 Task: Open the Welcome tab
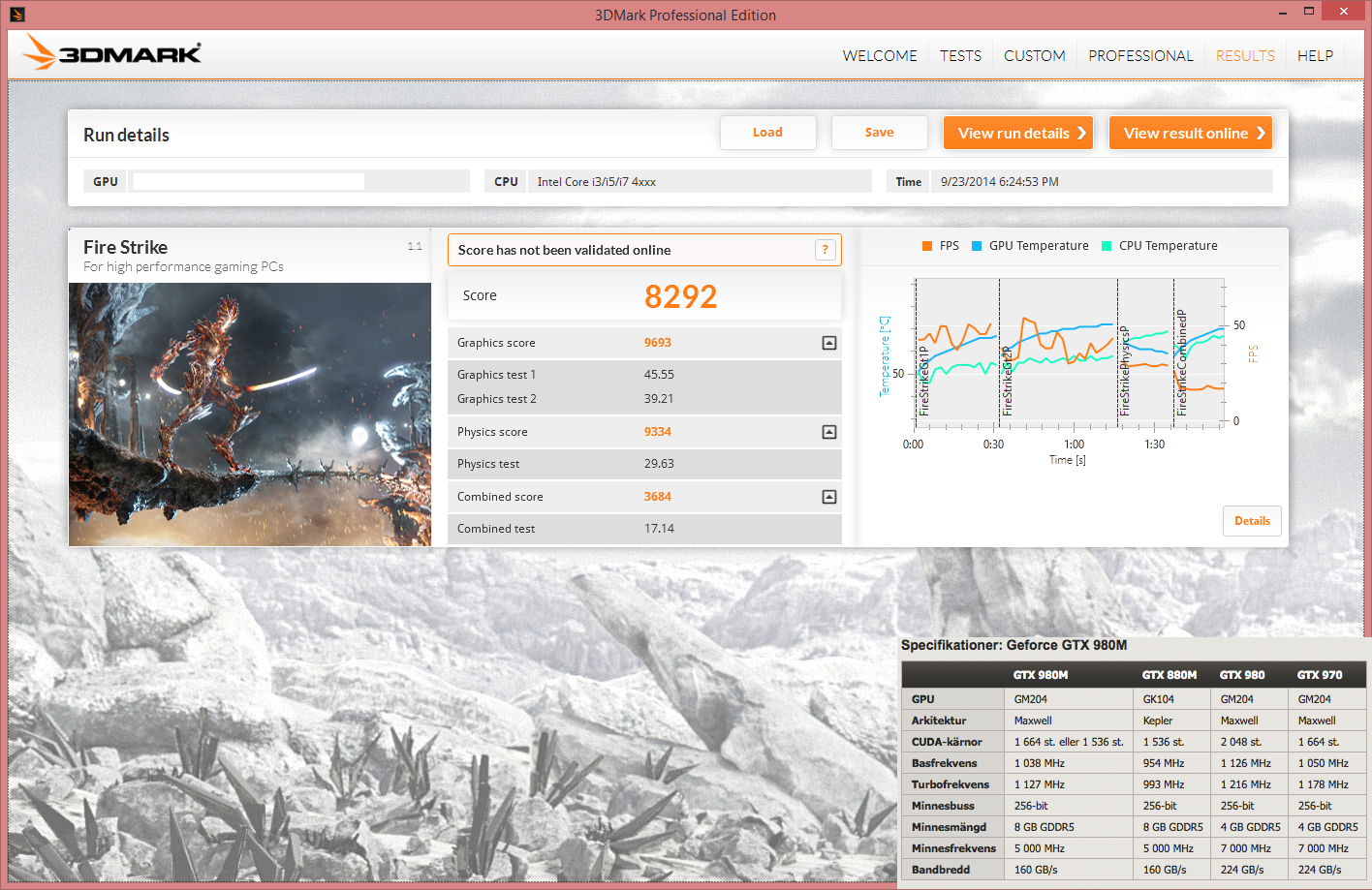(879, 56)
